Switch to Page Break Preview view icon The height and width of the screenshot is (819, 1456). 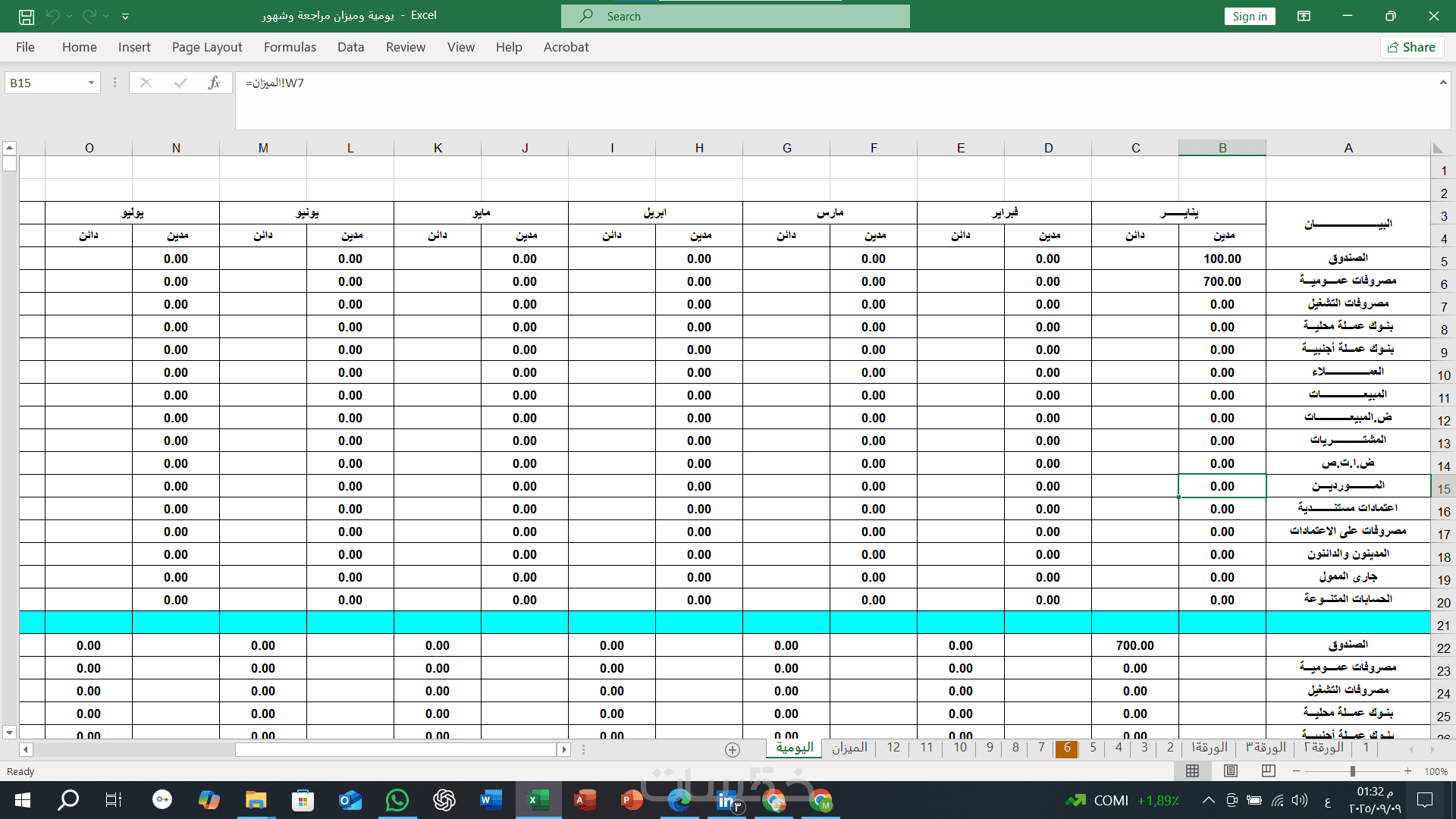[1268, 771]
